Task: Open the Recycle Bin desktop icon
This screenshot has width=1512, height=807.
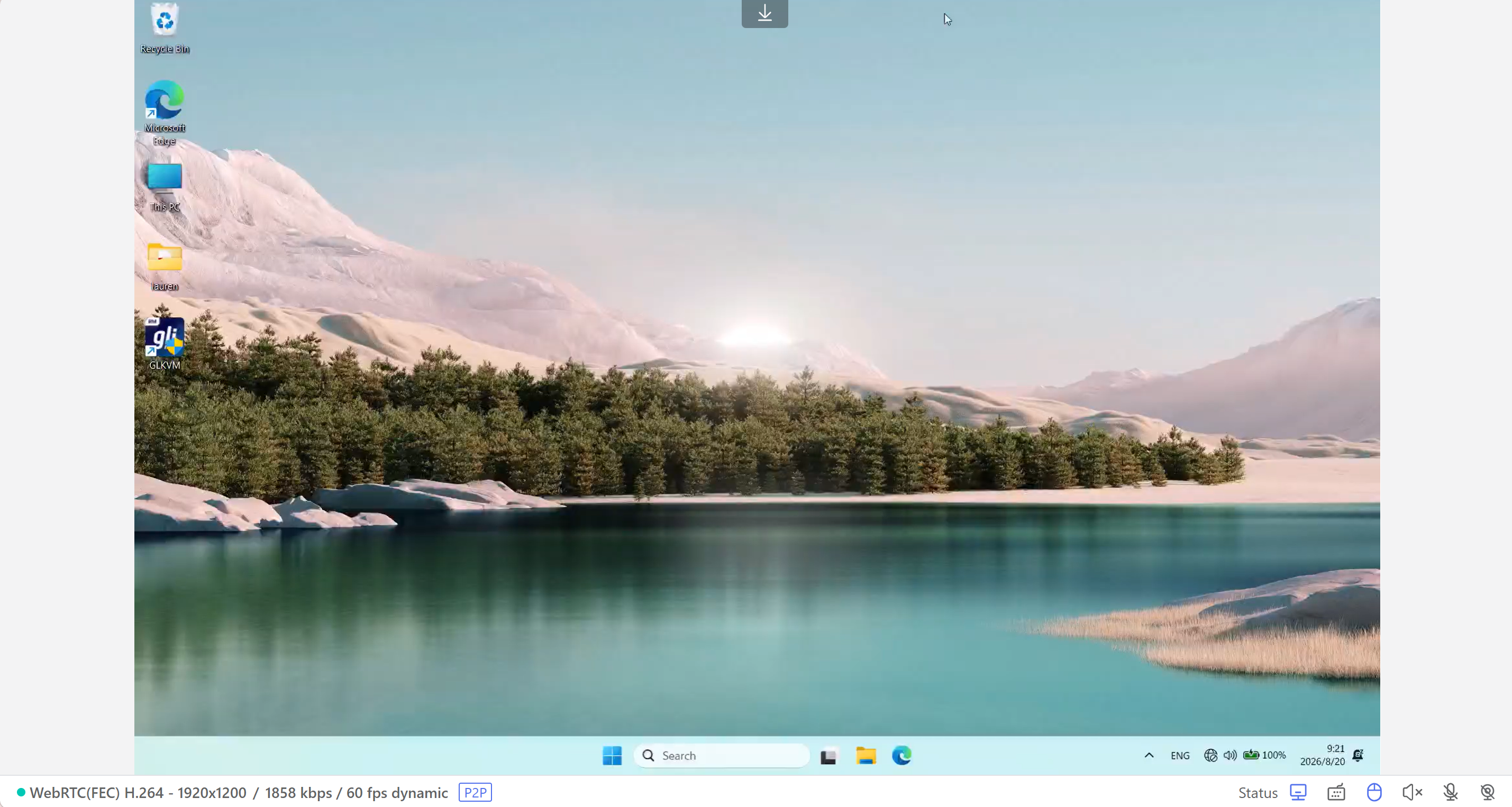Action: (165, 27)
